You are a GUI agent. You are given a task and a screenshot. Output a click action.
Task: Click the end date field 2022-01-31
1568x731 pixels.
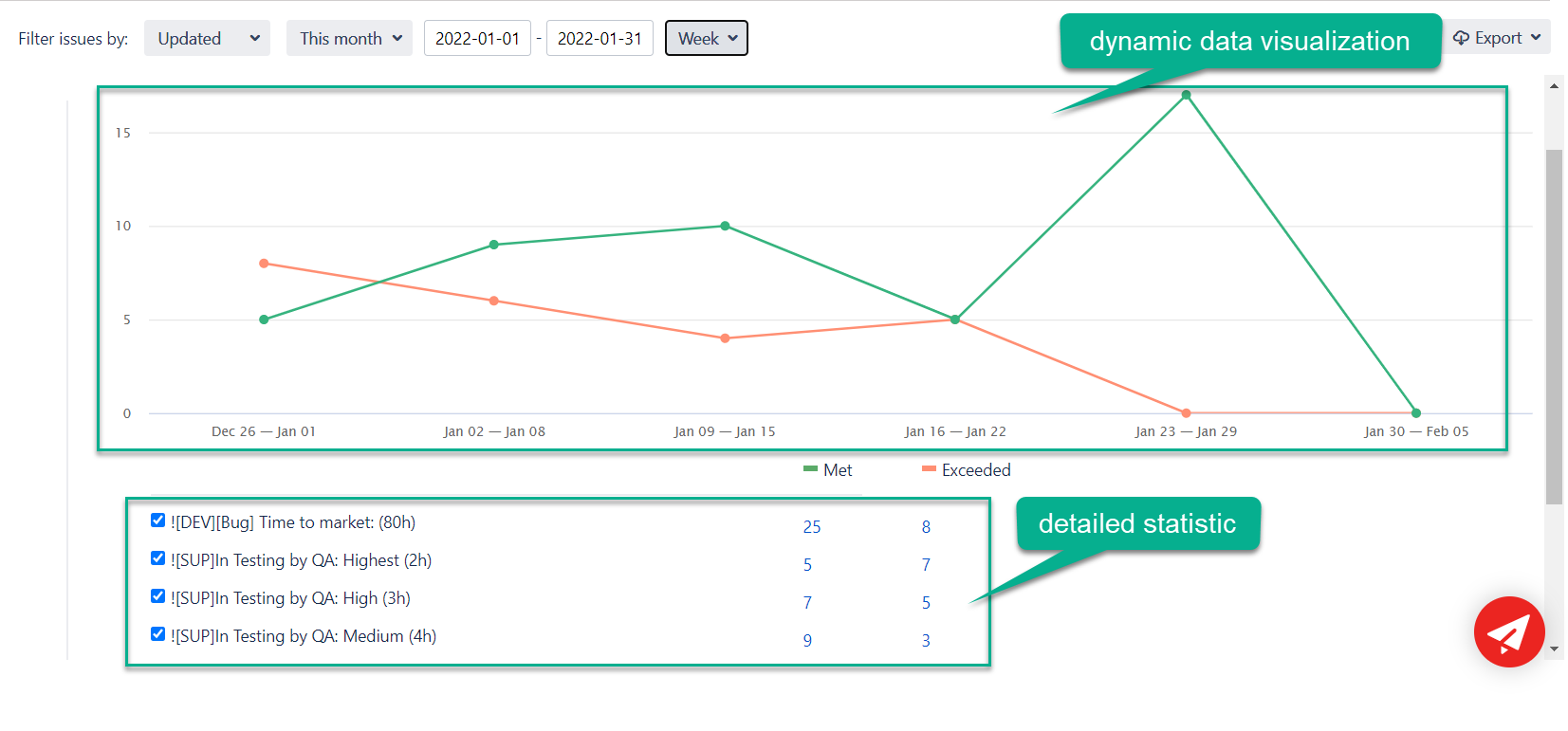tap(600, 39)
